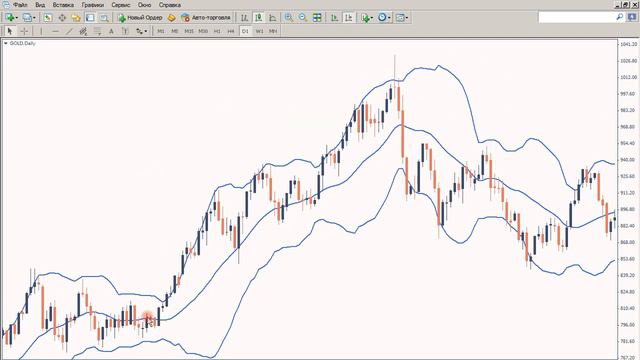
Task: Open the Templates dropdown arrow
Action: tap(407, 18)
